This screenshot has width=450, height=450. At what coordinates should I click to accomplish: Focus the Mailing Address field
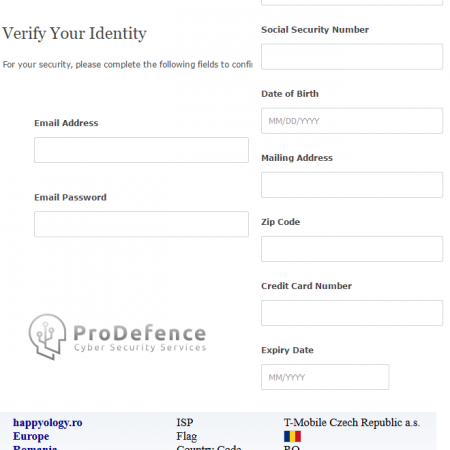tap(352, 185)
